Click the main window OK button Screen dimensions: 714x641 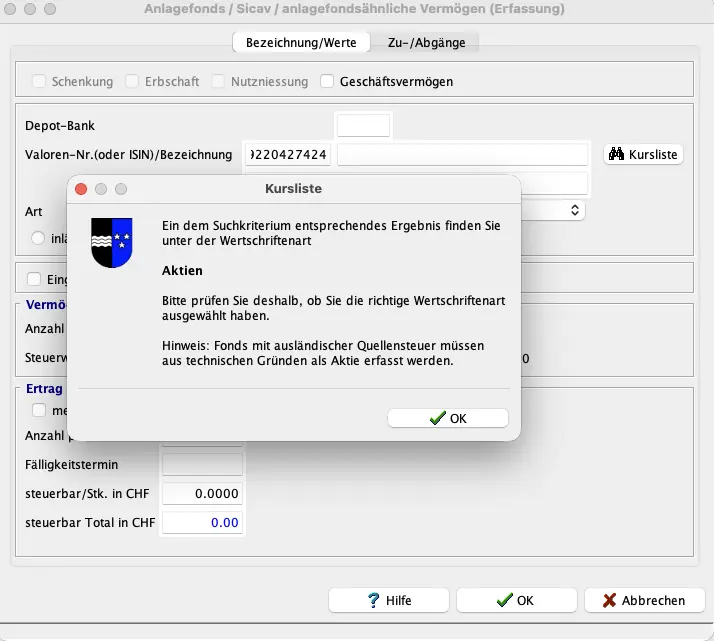point(516,600)
